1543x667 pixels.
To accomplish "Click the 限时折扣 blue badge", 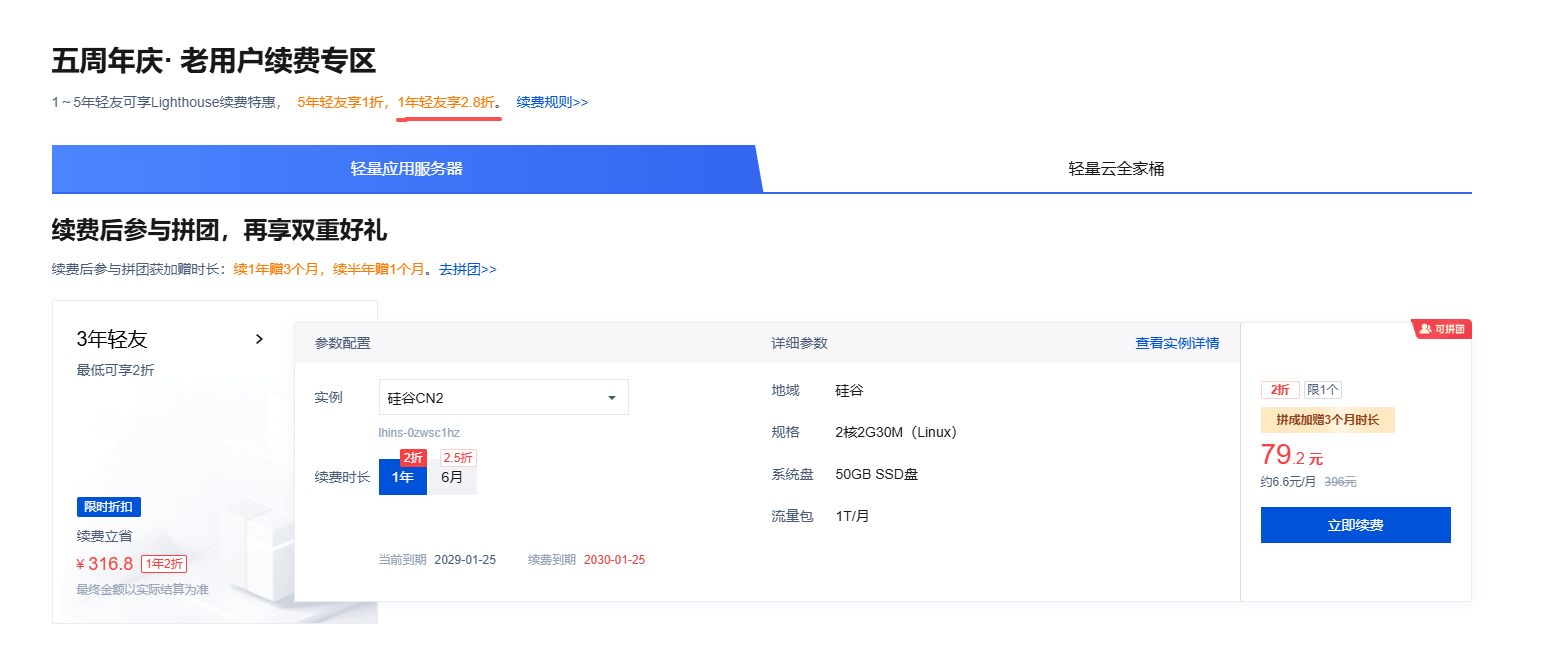I will point(108,507).
